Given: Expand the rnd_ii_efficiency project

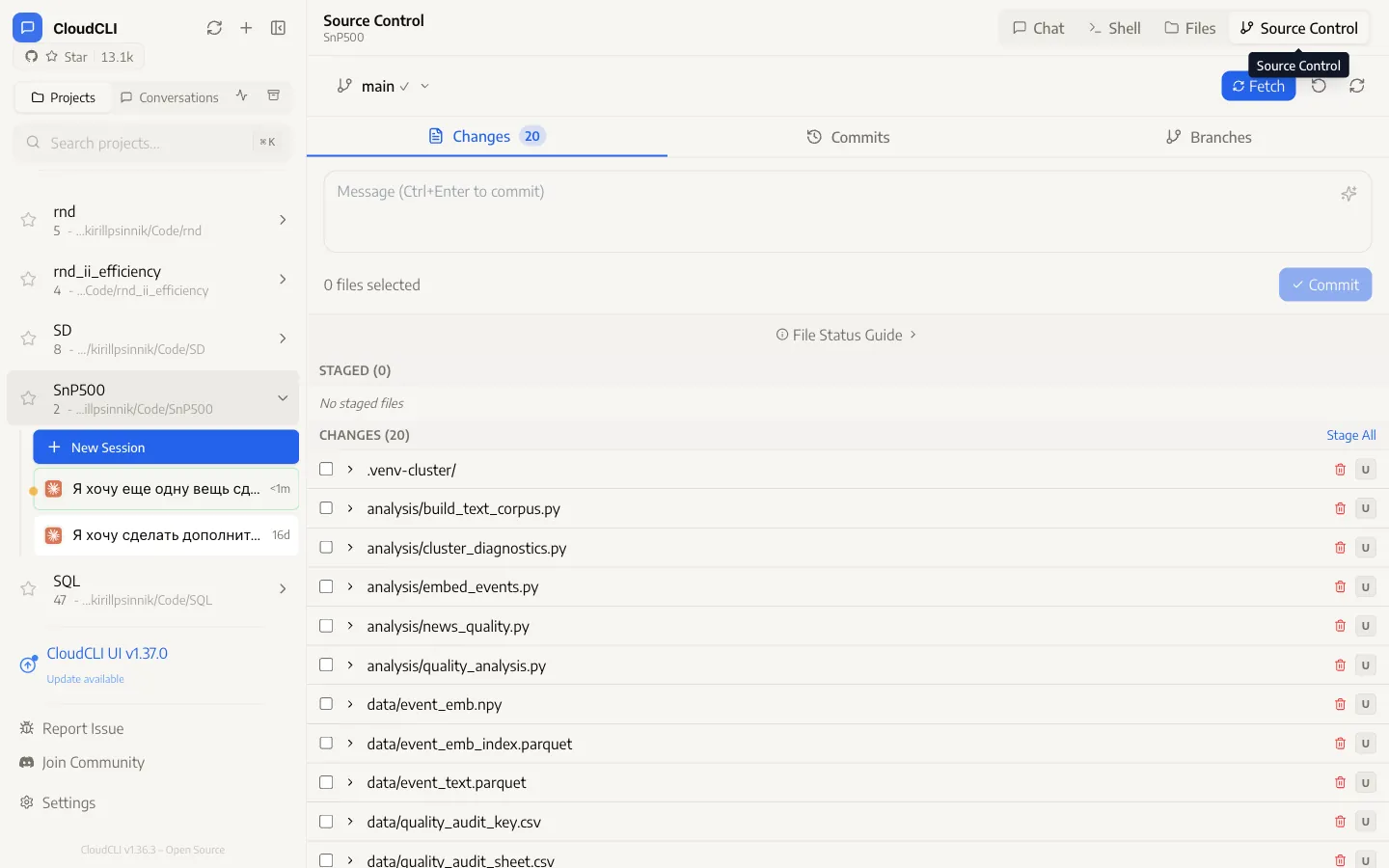Looking at the screenshot, I should [283, 280].
